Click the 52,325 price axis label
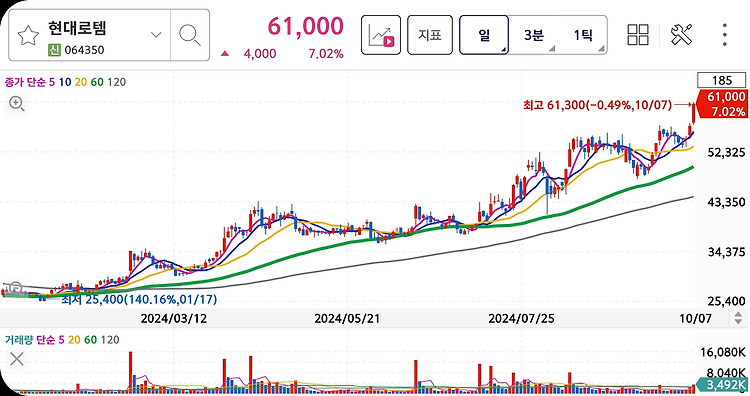 726,153
